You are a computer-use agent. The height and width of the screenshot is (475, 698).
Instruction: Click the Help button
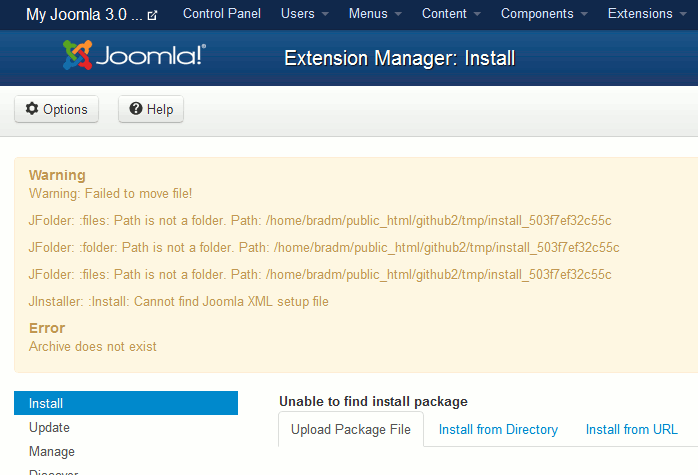[150, 109]
